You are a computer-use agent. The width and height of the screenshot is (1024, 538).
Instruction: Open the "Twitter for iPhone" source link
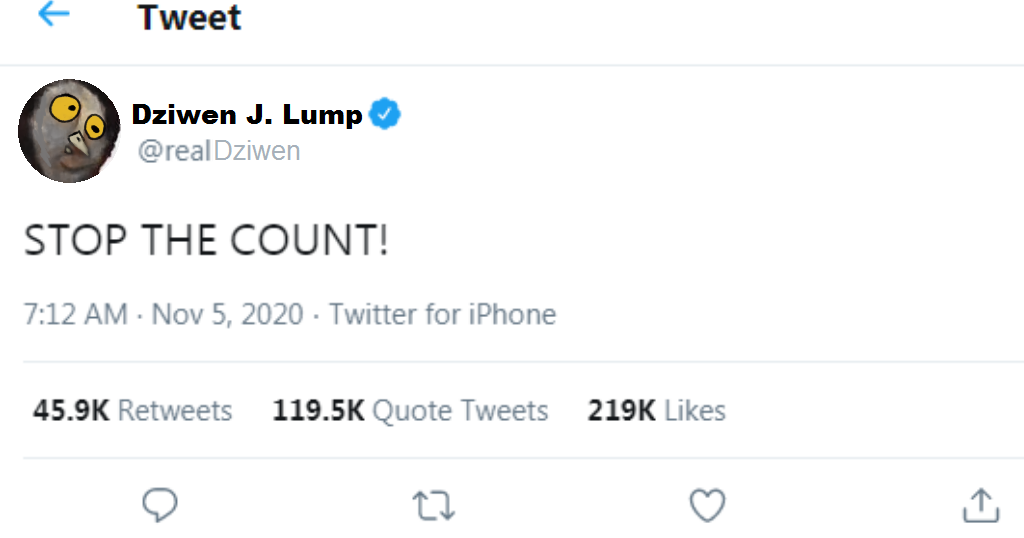442,314
